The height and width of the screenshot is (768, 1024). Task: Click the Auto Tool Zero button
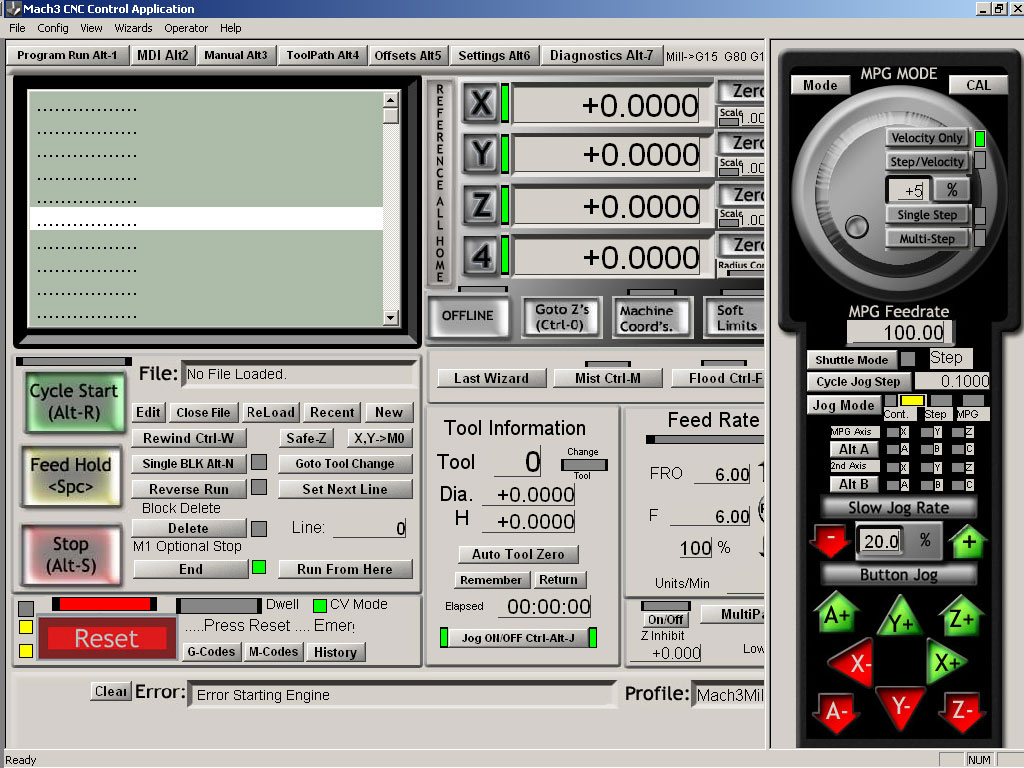(518, 554)
